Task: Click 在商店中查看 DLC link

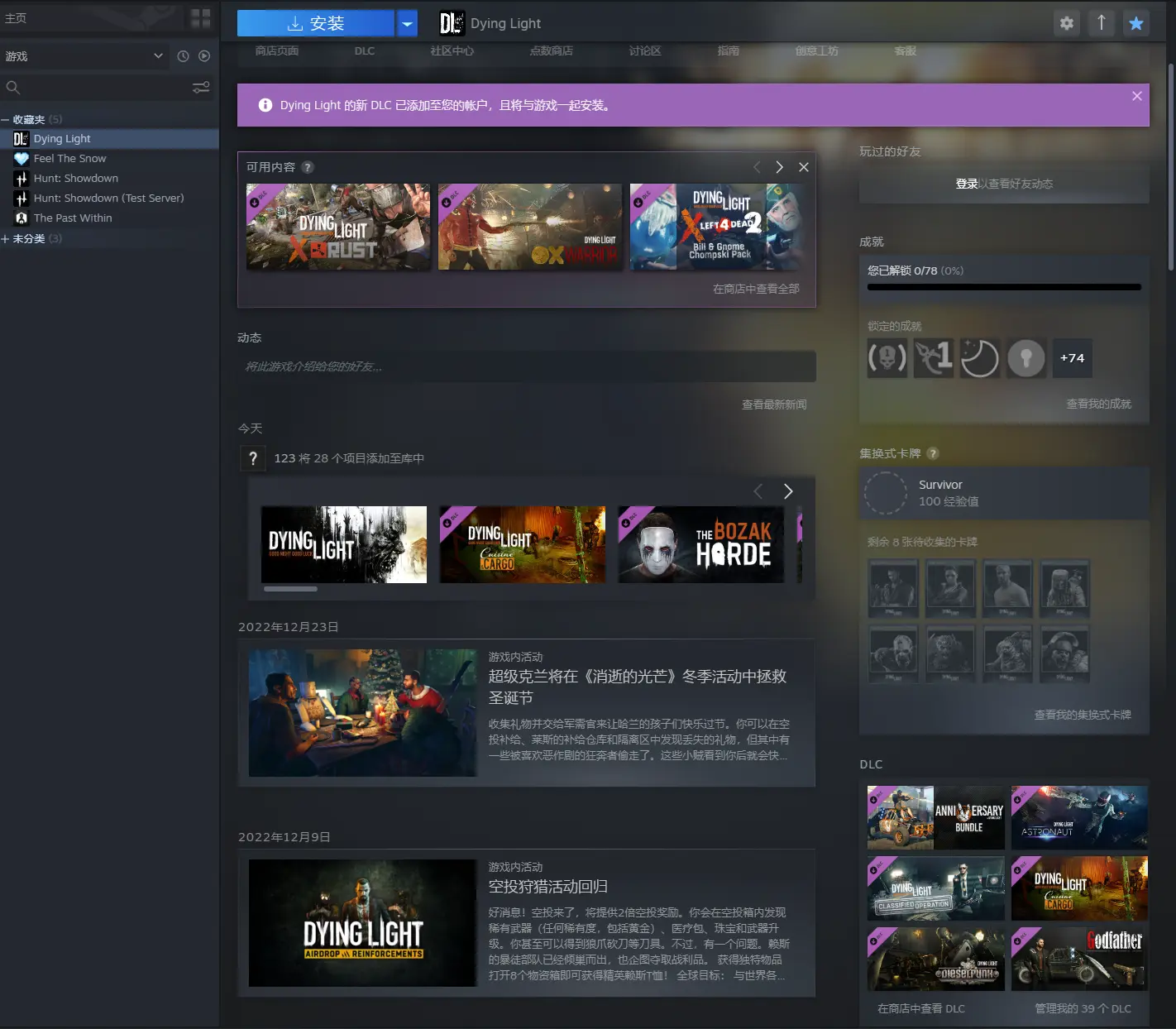Action: 921,1008
